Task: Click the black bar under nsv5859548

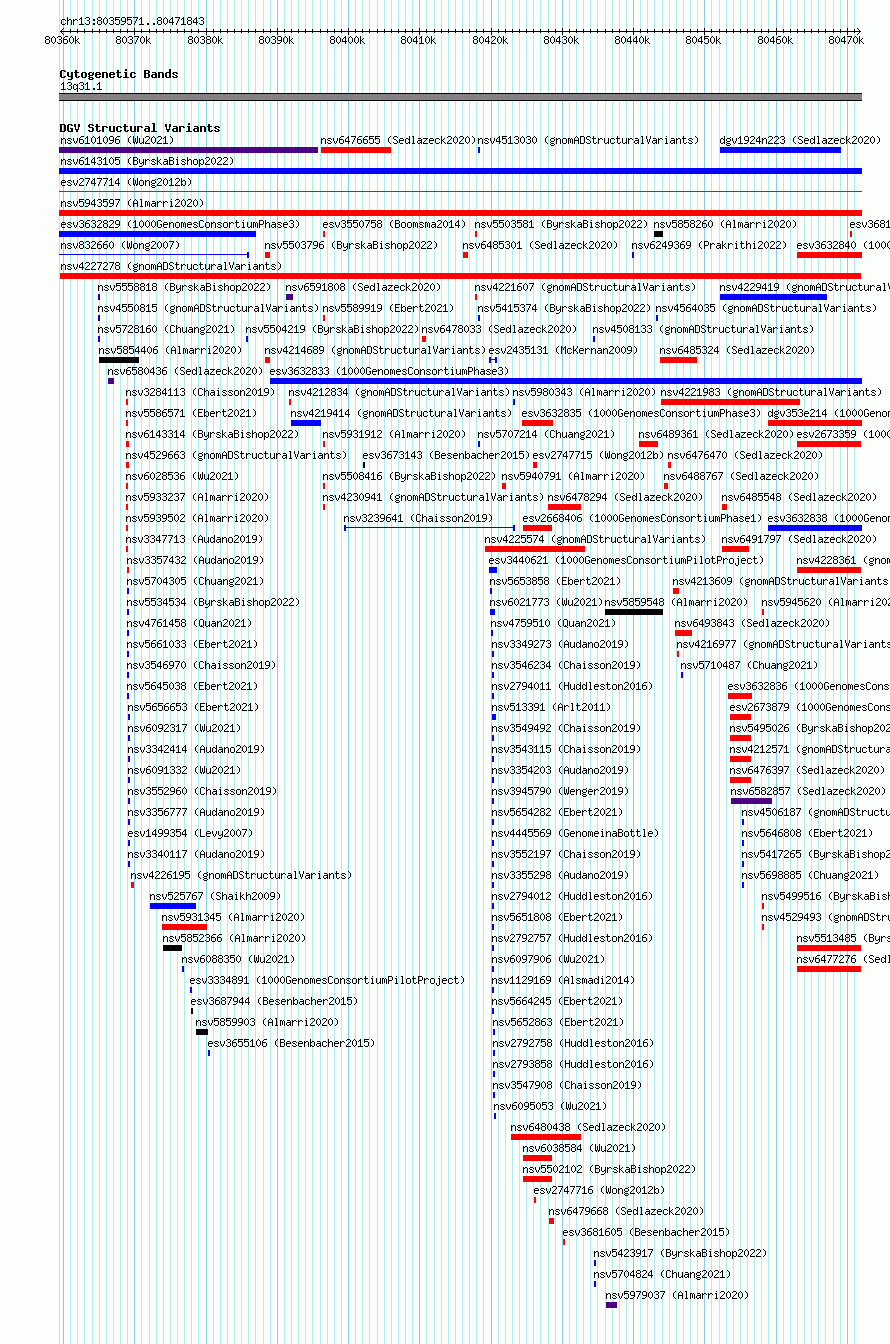Action: click(634, 612)
